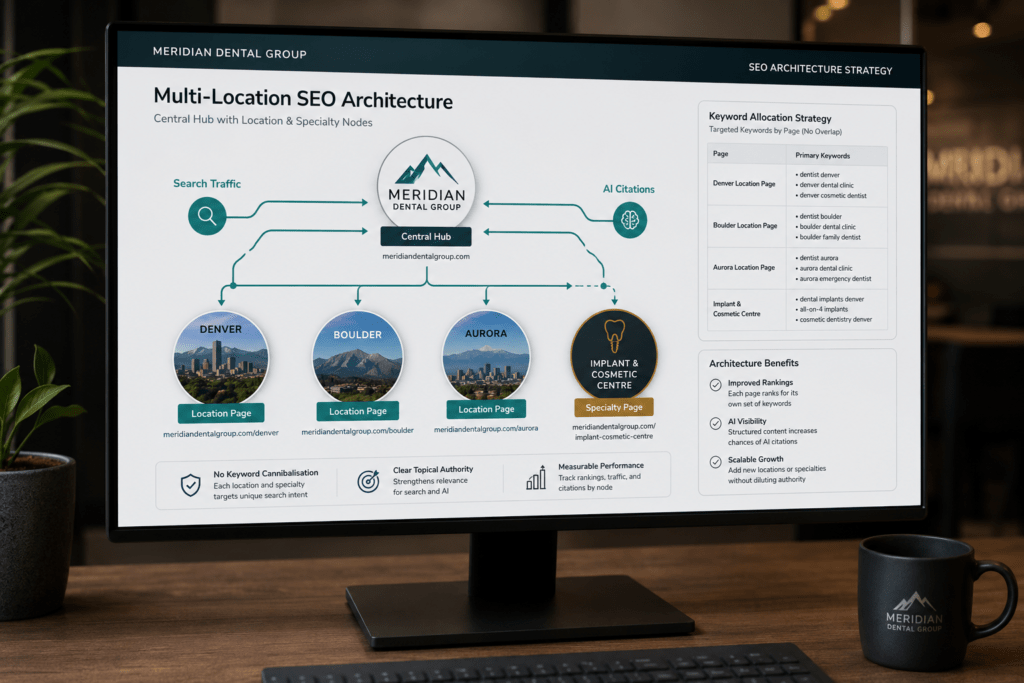Click the Location Page badge under Boulder
Image resolution: width=1024 pixels, height=683 pixels.
(357, 411)
